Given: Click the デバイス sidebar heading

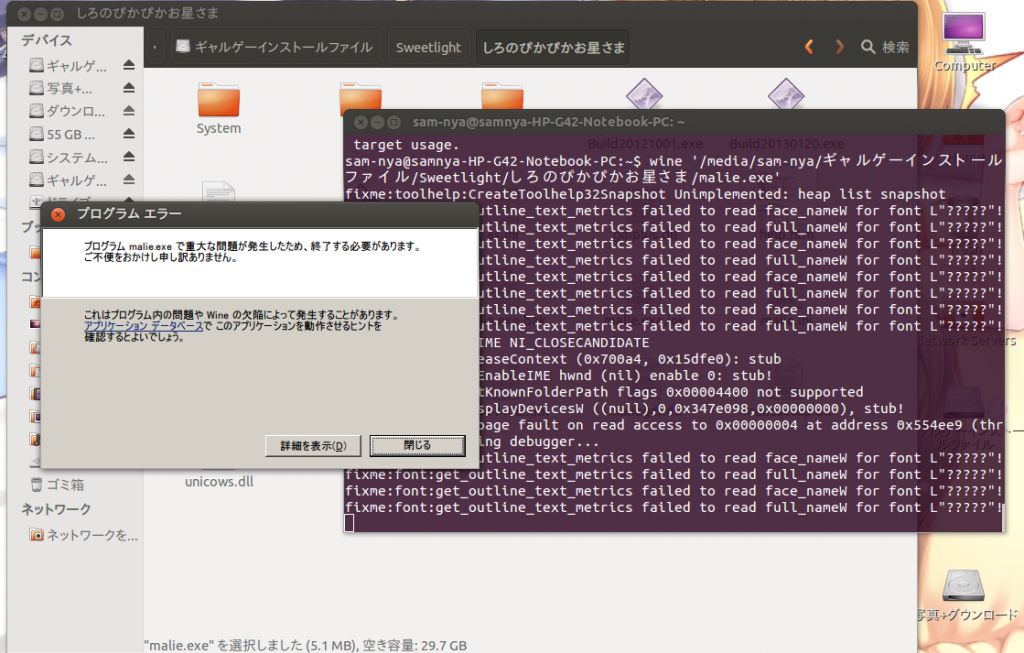Looking at the screenshot, I should pyautogui.click(x=46, y=40).
